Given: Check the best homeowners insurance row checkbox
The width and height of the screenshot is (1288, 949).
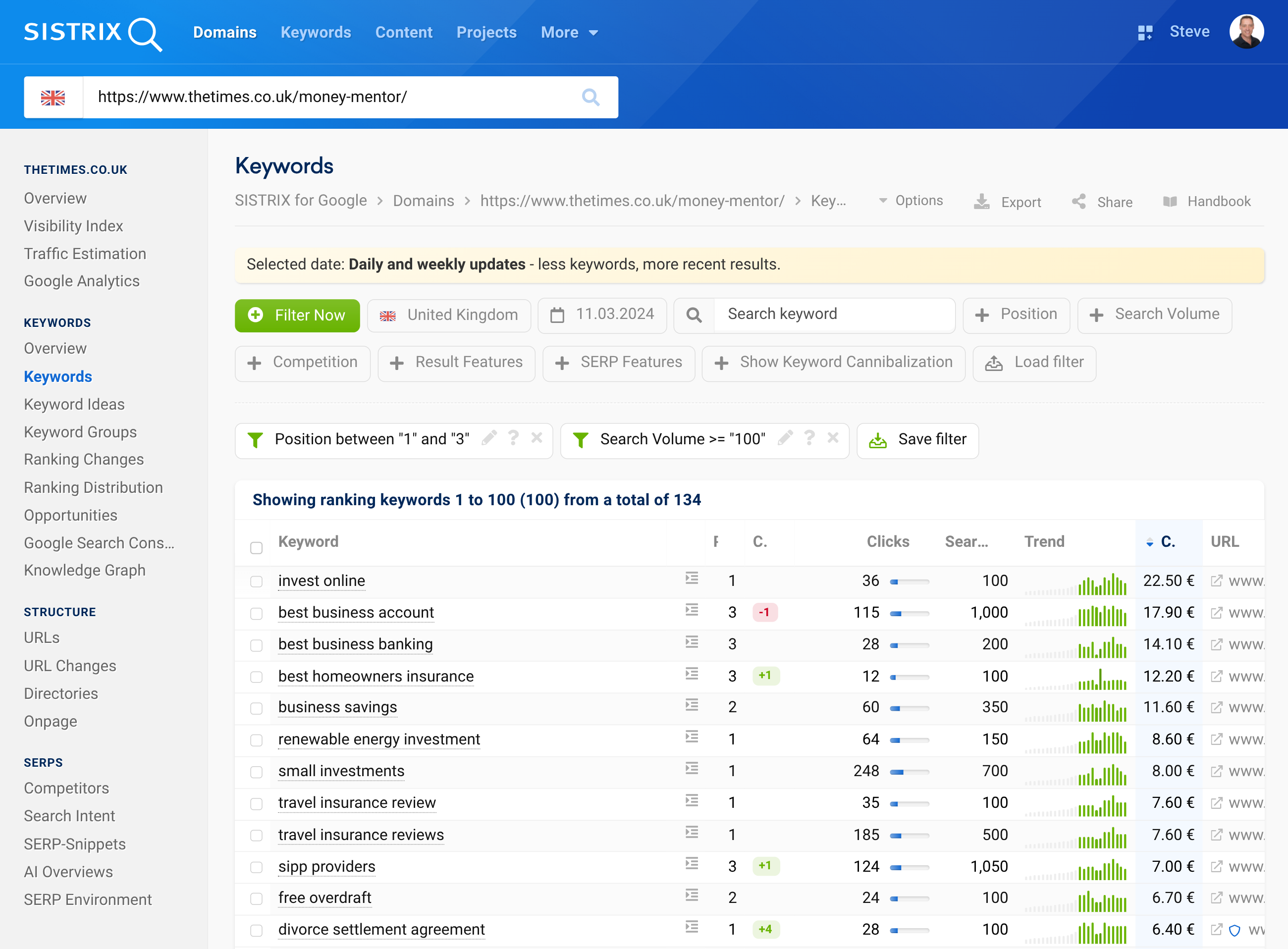Looking at the screenshot, I should [x=256, y=677].
